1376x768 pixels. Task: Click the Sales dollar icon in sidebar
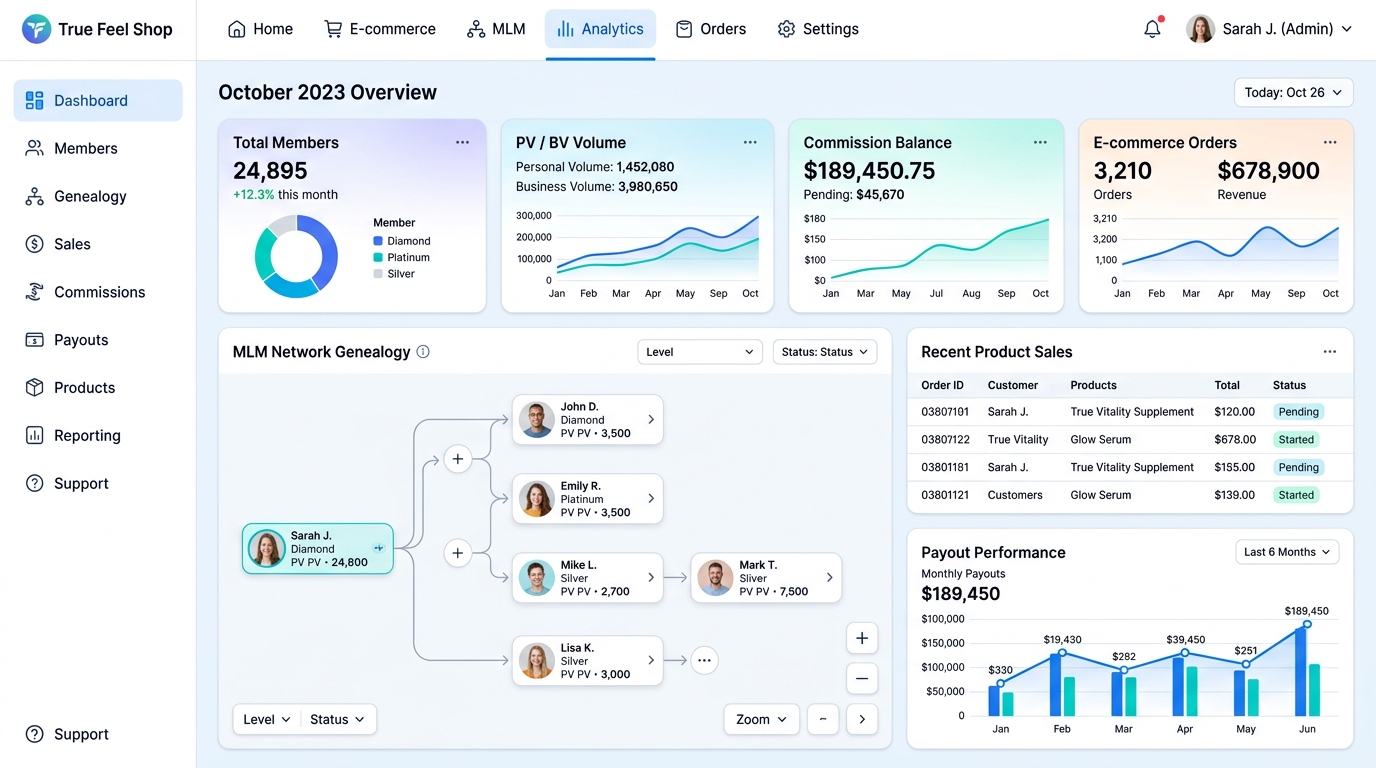(35, 244)
